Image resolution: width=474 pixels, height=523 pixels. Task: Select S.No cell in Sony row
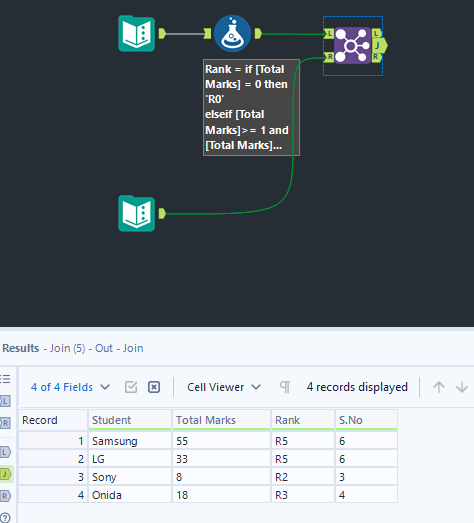[366, 477]
